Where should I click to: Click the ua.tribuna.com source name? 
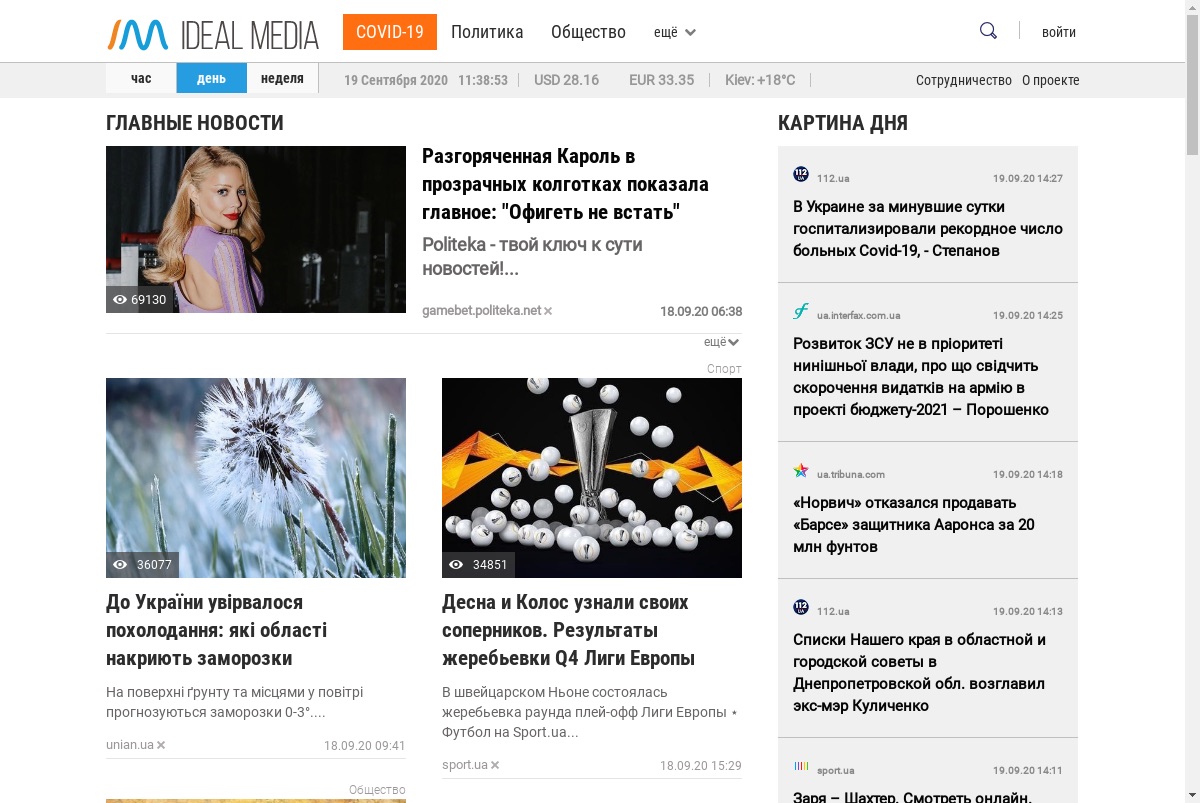851,475
